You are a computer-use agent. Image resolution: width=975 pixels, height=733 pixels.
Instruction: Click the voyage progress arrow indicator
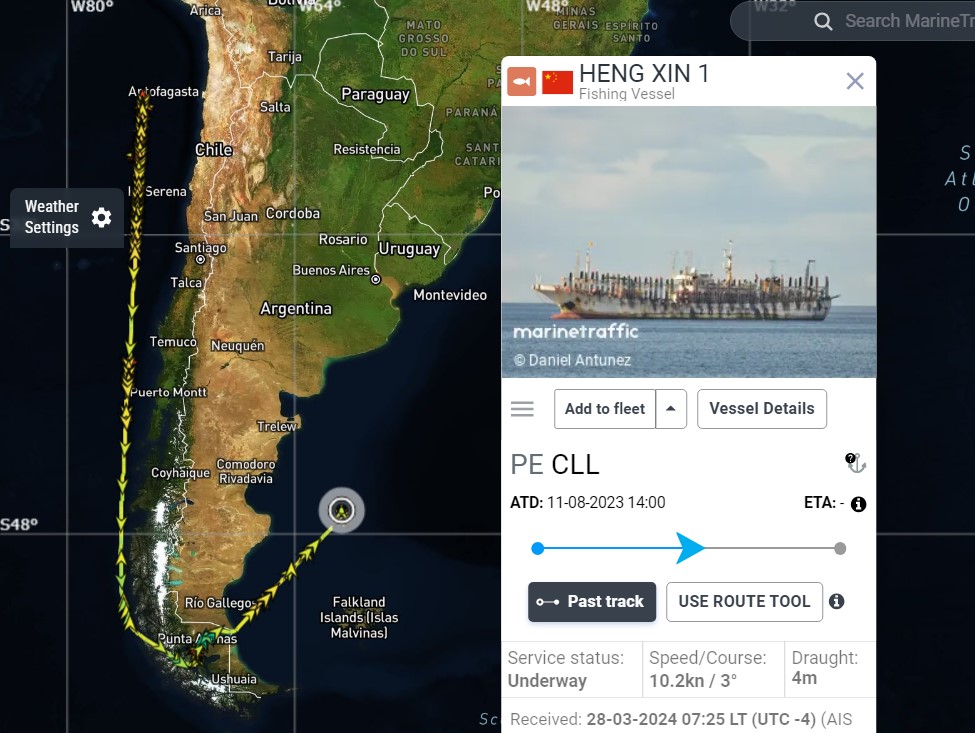[x=690, y=548]
